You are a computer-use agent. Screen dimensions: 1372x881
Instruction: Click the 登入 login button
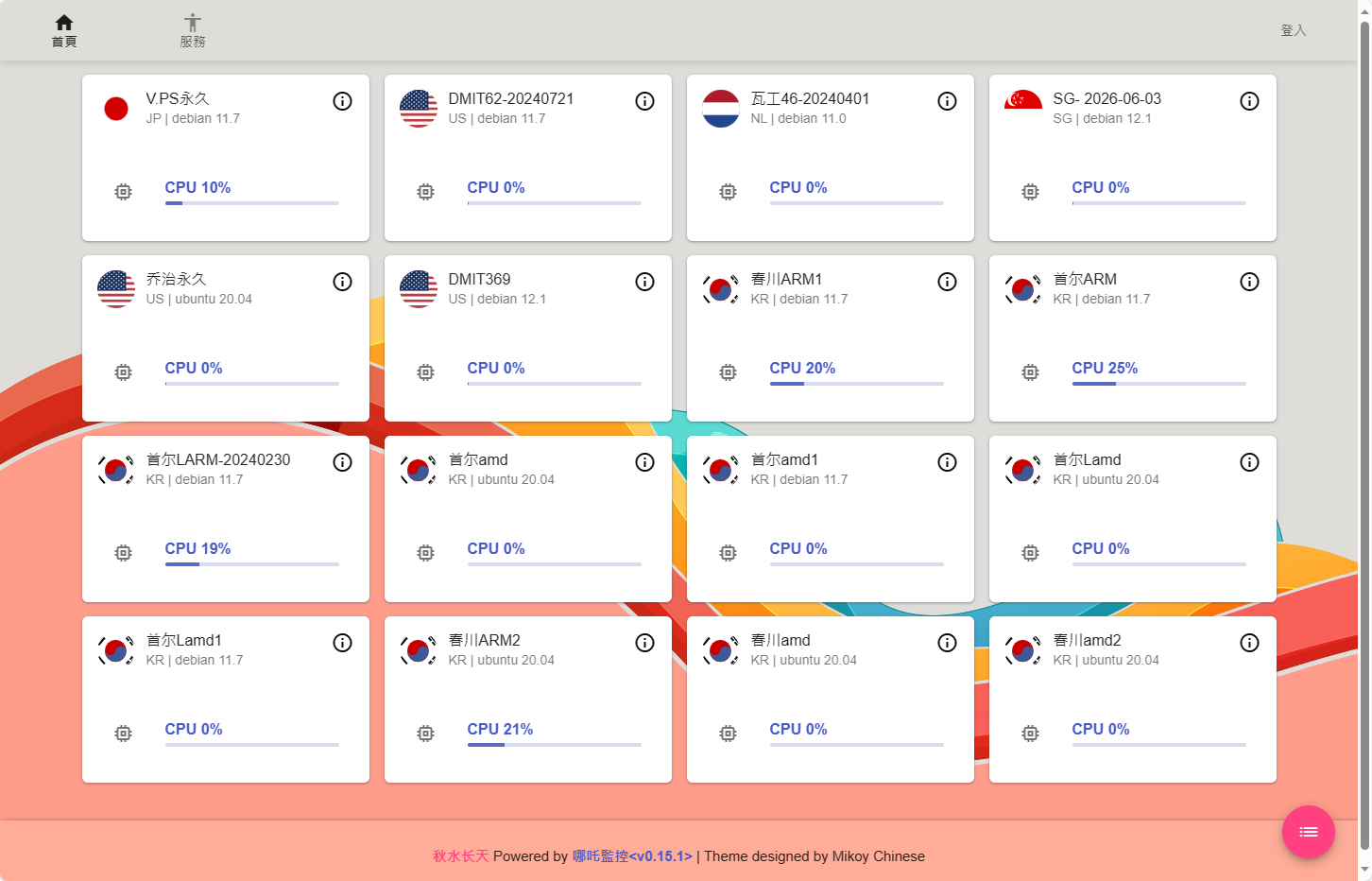pyautogui.click(x=1293, y=30)
